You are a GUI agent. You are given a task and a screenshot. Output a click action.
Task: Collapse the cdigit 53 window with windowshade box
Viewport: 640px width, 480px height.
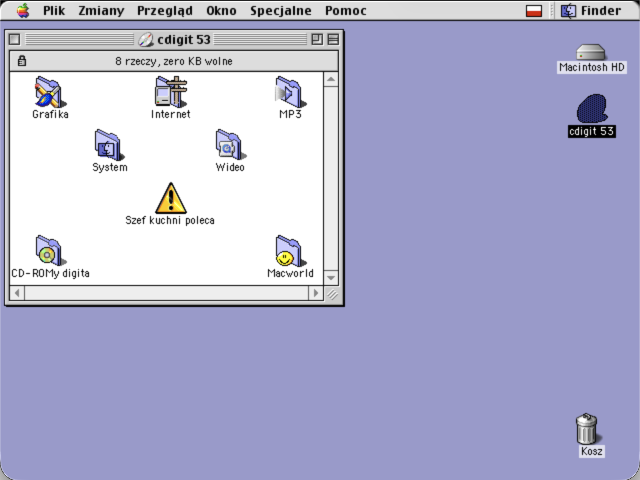pos(333,40)
